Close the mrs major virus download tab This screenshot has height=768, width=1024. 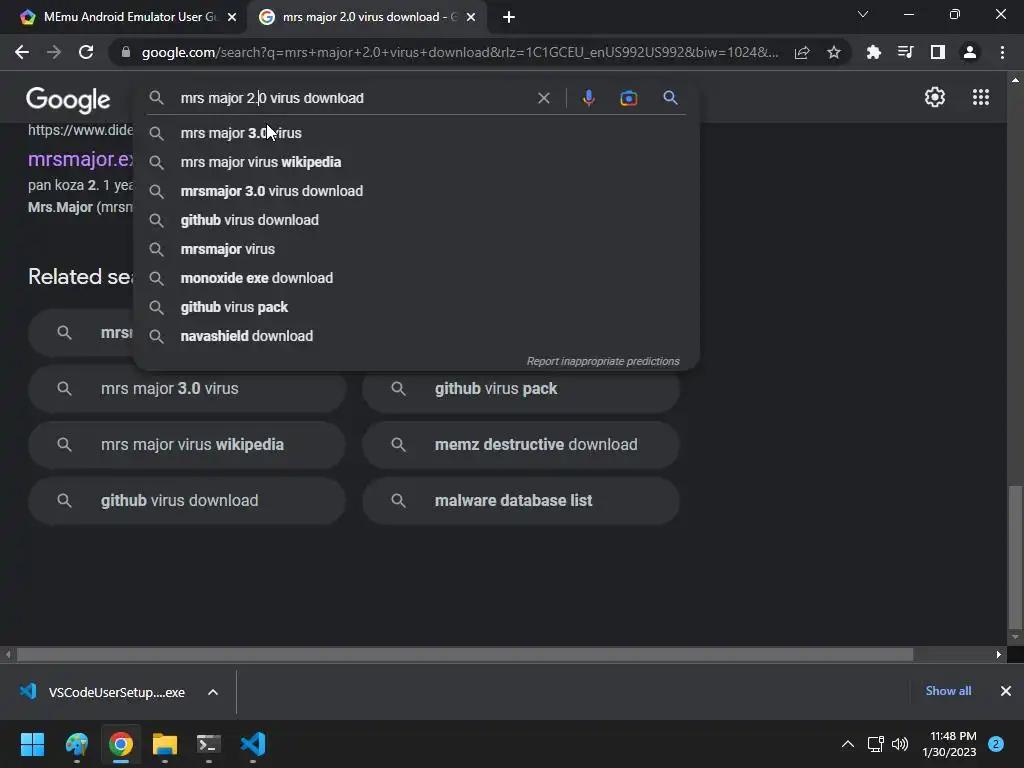click(x=471, y=18)
